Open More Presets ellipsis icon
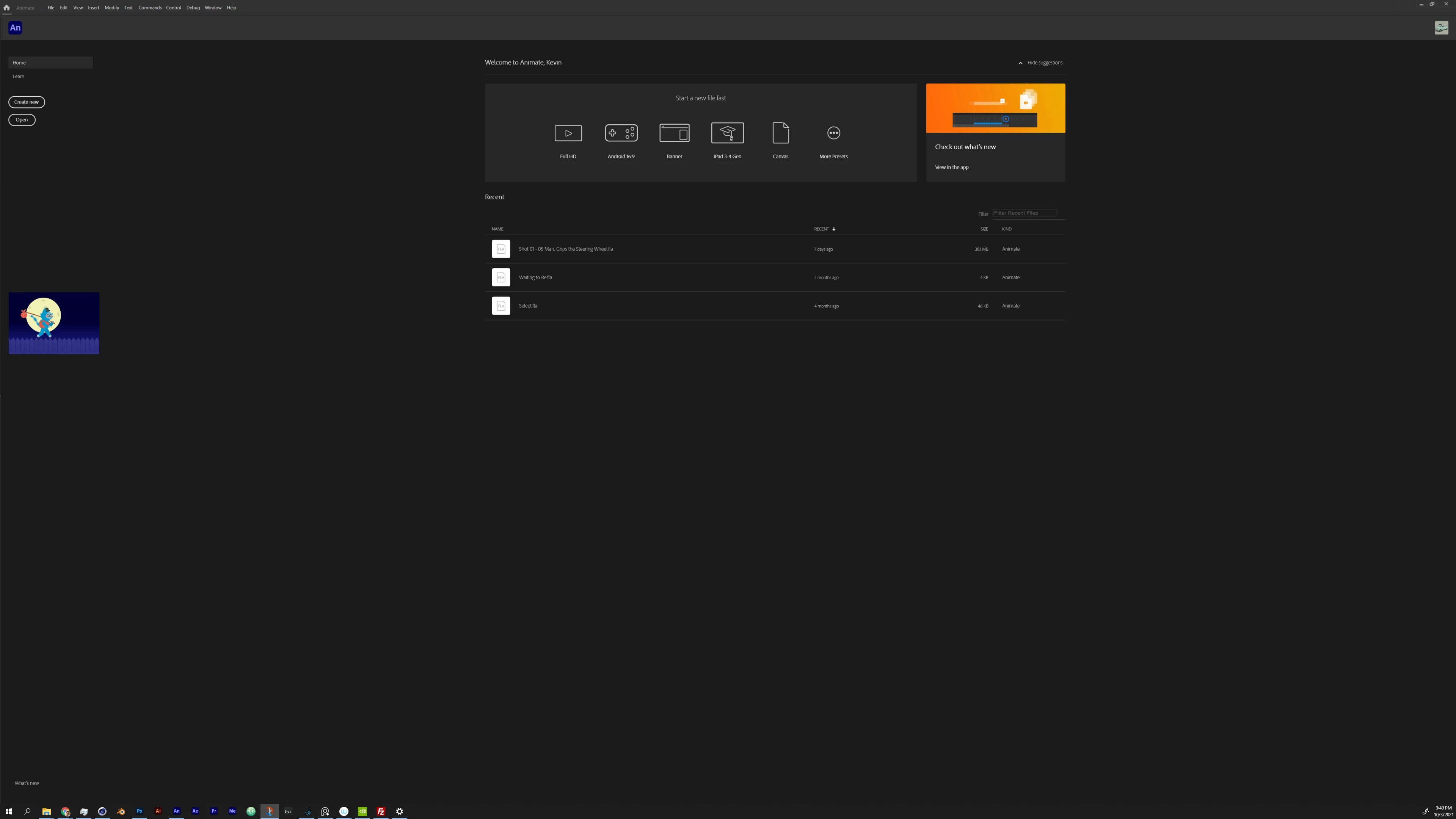 pyautogui.click(x=834, y=133)
